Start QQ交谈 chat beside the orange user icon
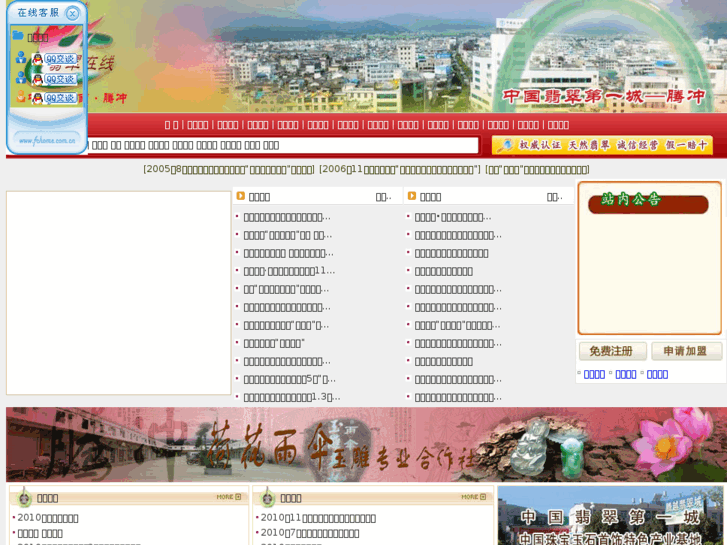Screen dimensions: 727x545 point(54,98)
